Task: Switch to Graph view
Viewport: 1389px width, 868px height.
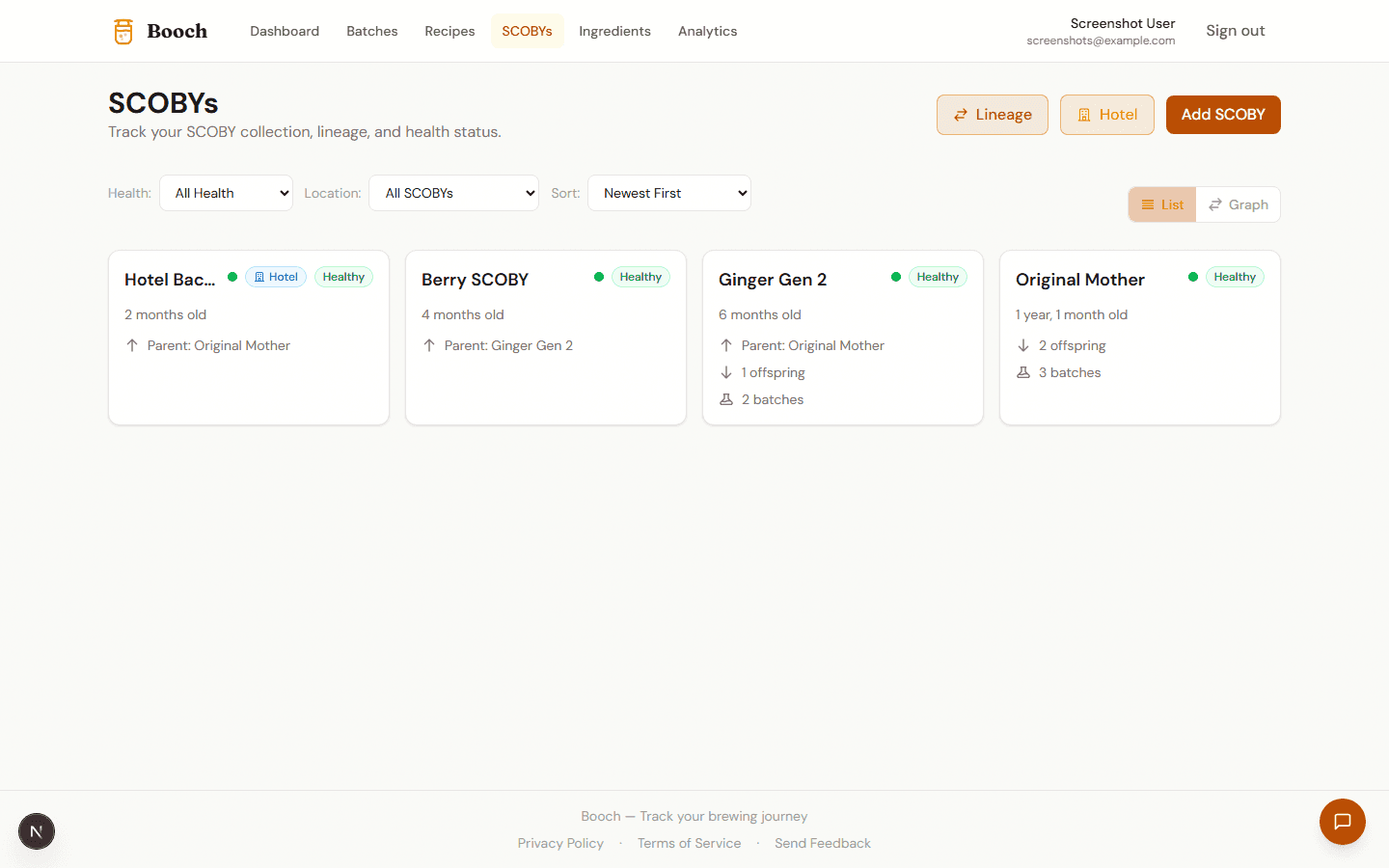Action: (1239, 204)
